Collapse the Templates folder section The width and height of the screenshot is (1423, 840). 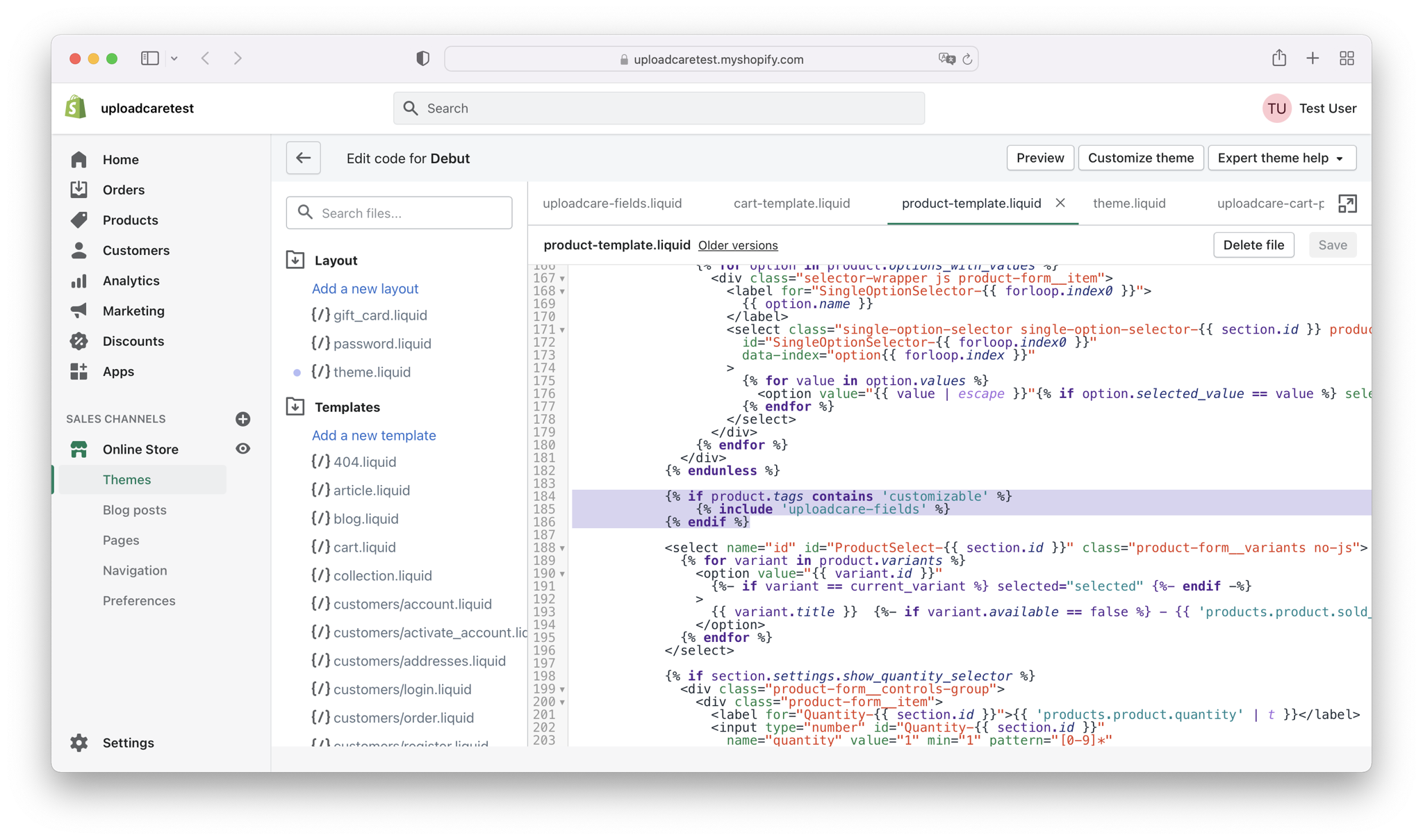click(295, 406)
